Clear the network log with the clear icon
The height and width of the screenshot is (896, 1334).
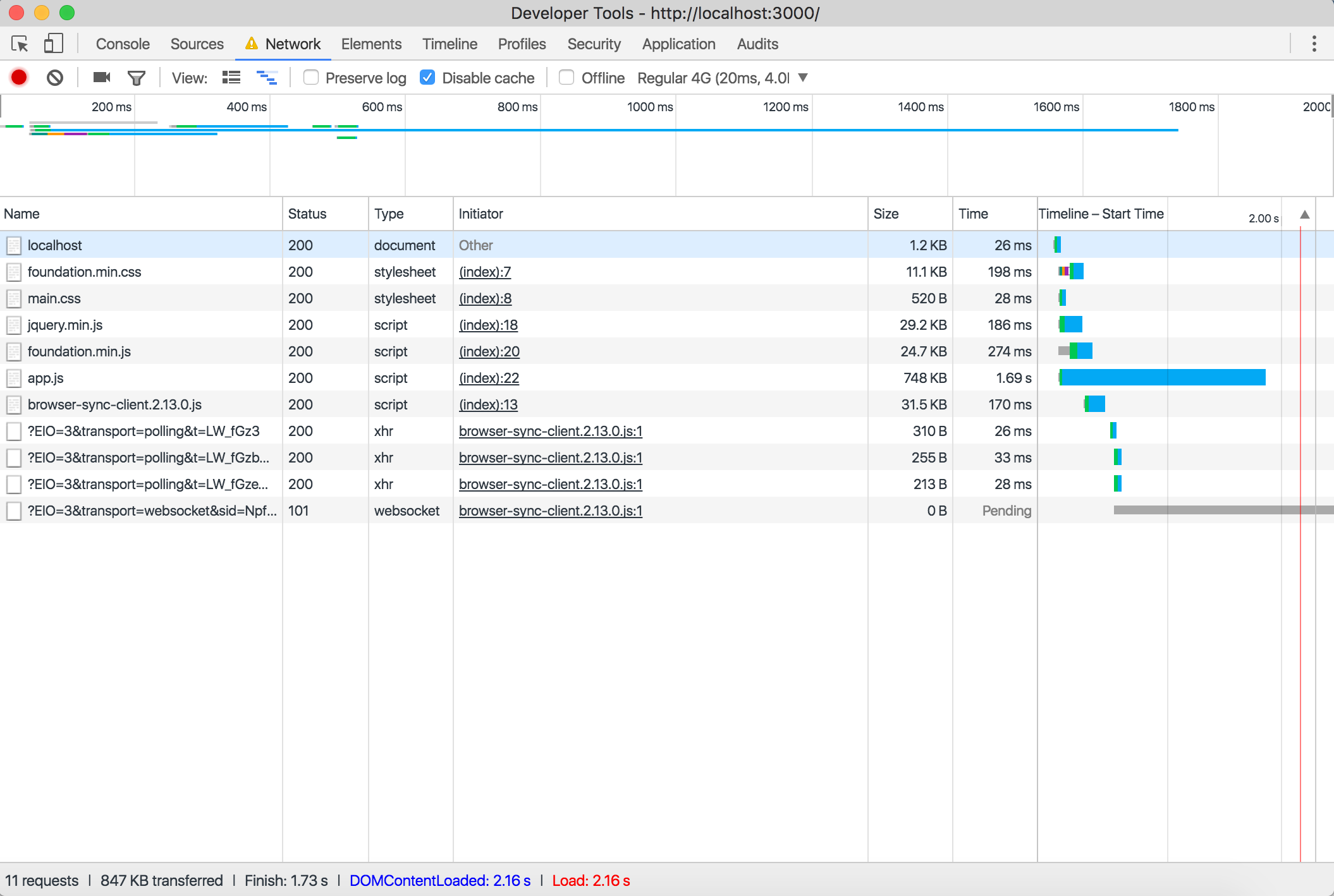(x=55, y=78)
